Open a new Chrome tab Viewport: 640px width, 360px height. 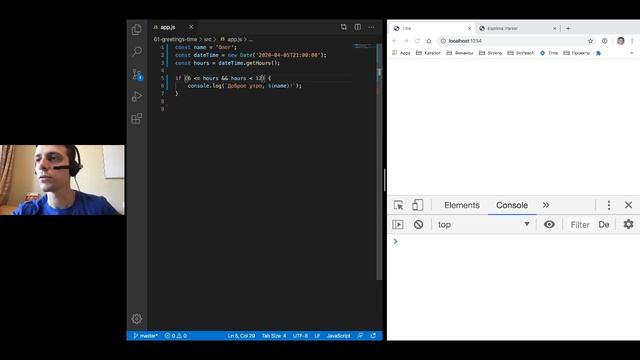pyautogui.click(x=568, y=28)
